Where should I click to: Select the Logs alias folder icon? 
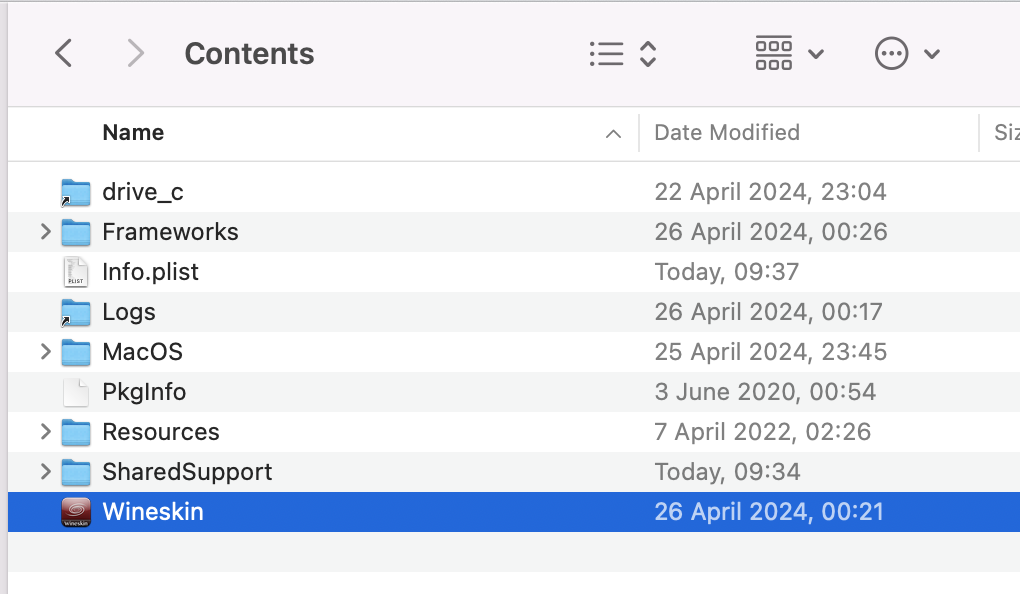[x=75, y=312]
